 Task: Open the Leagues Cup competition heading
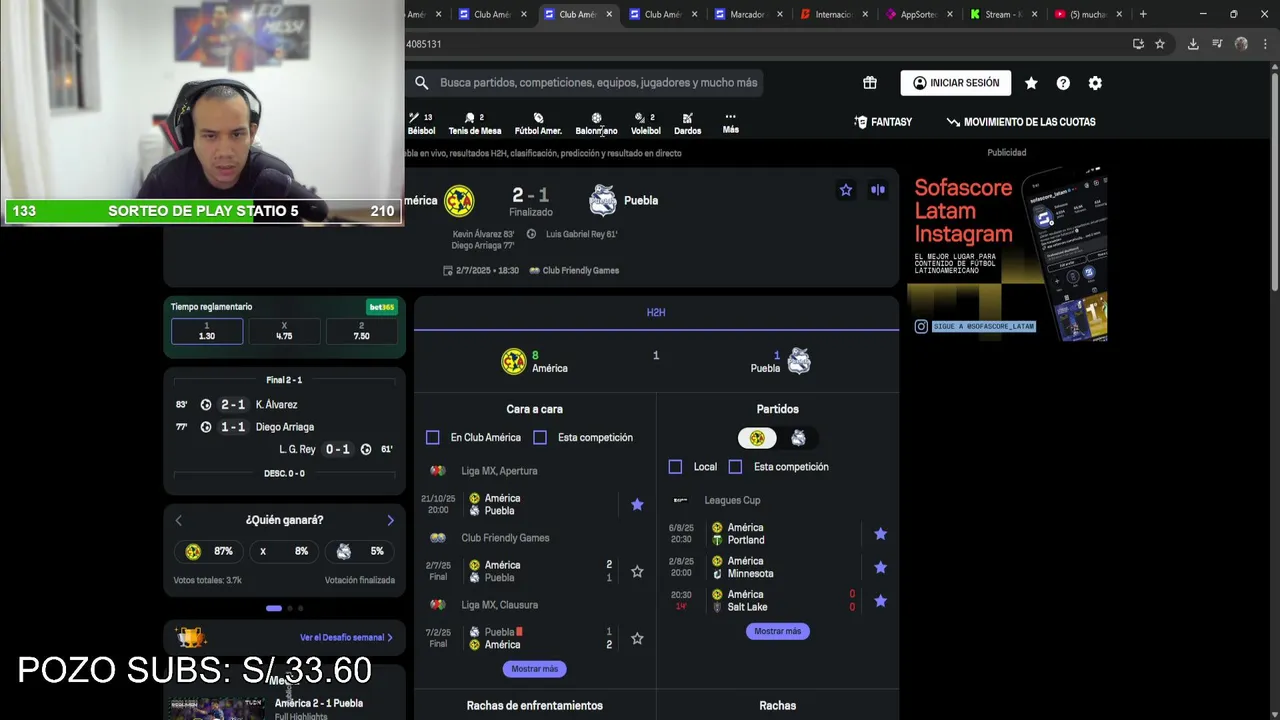732,500
